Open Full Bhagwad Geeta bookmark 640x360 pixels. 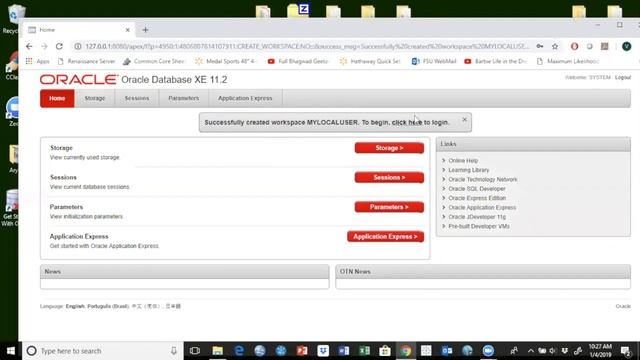(x=298, y=61)
